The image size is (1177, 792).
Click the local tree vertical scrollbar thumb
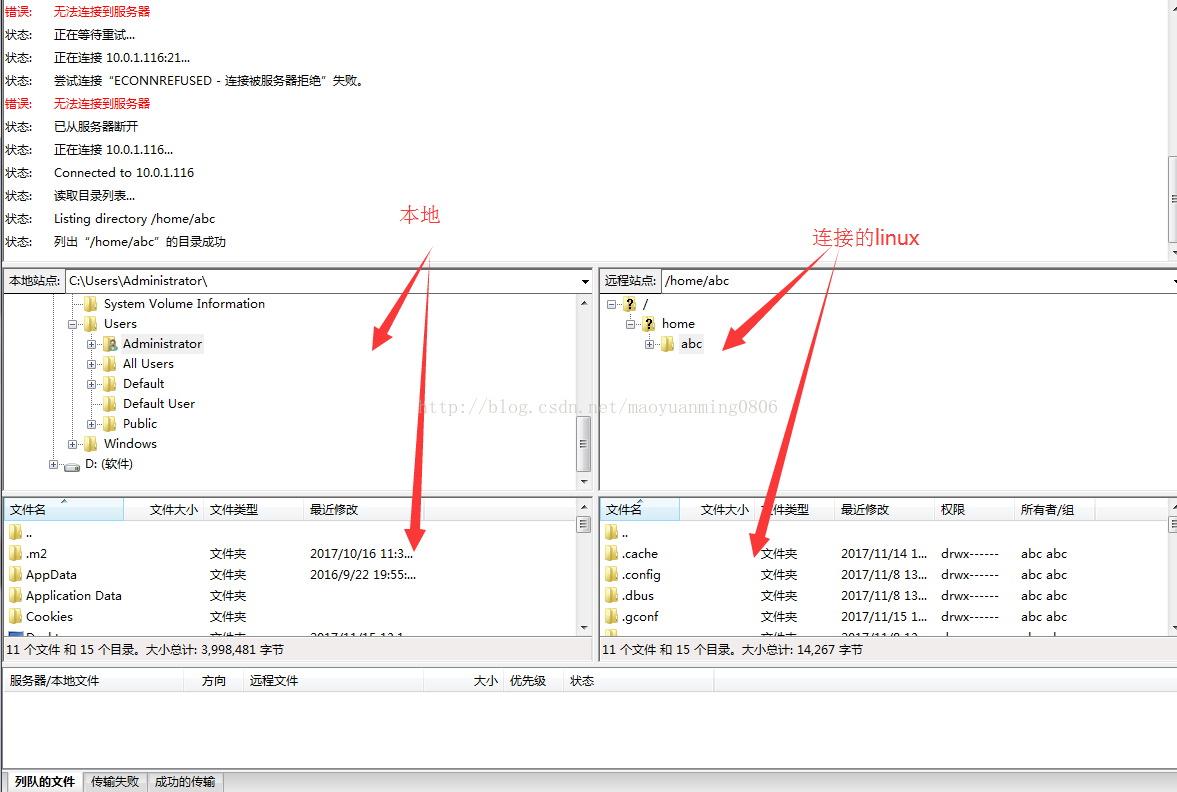pos(583,444)
